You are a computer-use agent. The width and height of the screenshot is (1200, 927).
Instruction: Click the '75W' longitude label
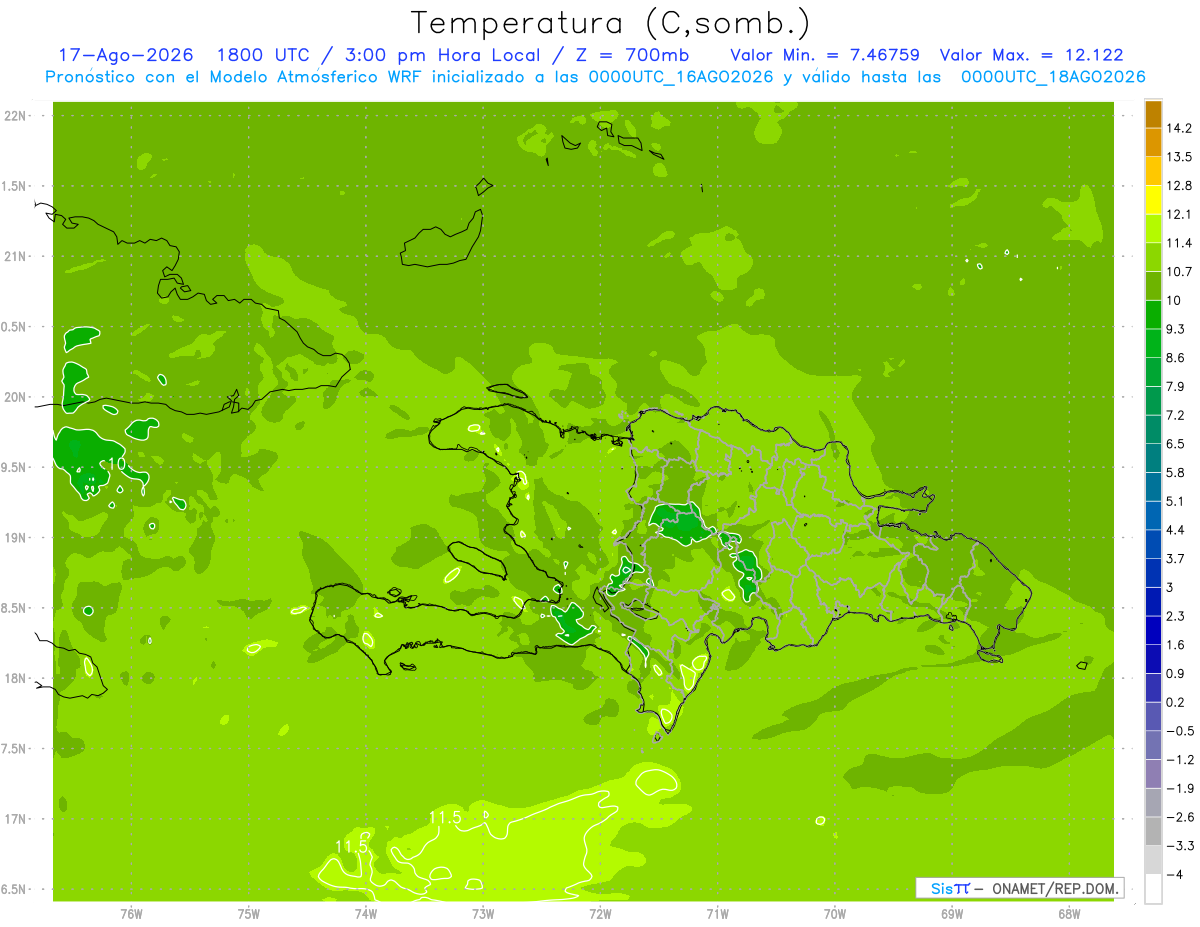(x=248, y=913)
